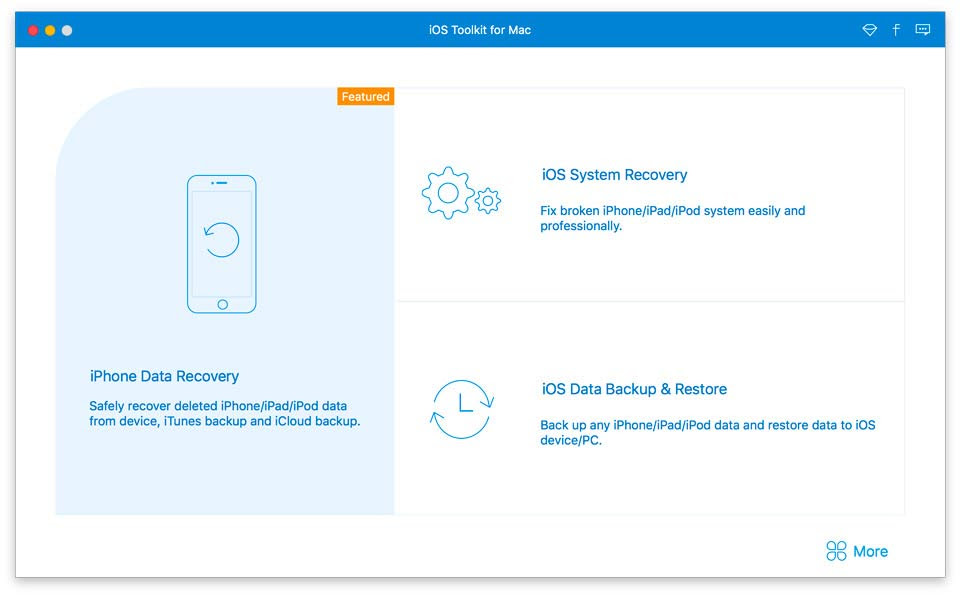The width and height of the screenshot is (960, 596).
Task: Click 'Safely recover deleted iPhone/iPad/iPod data' description
Action: 225,413
